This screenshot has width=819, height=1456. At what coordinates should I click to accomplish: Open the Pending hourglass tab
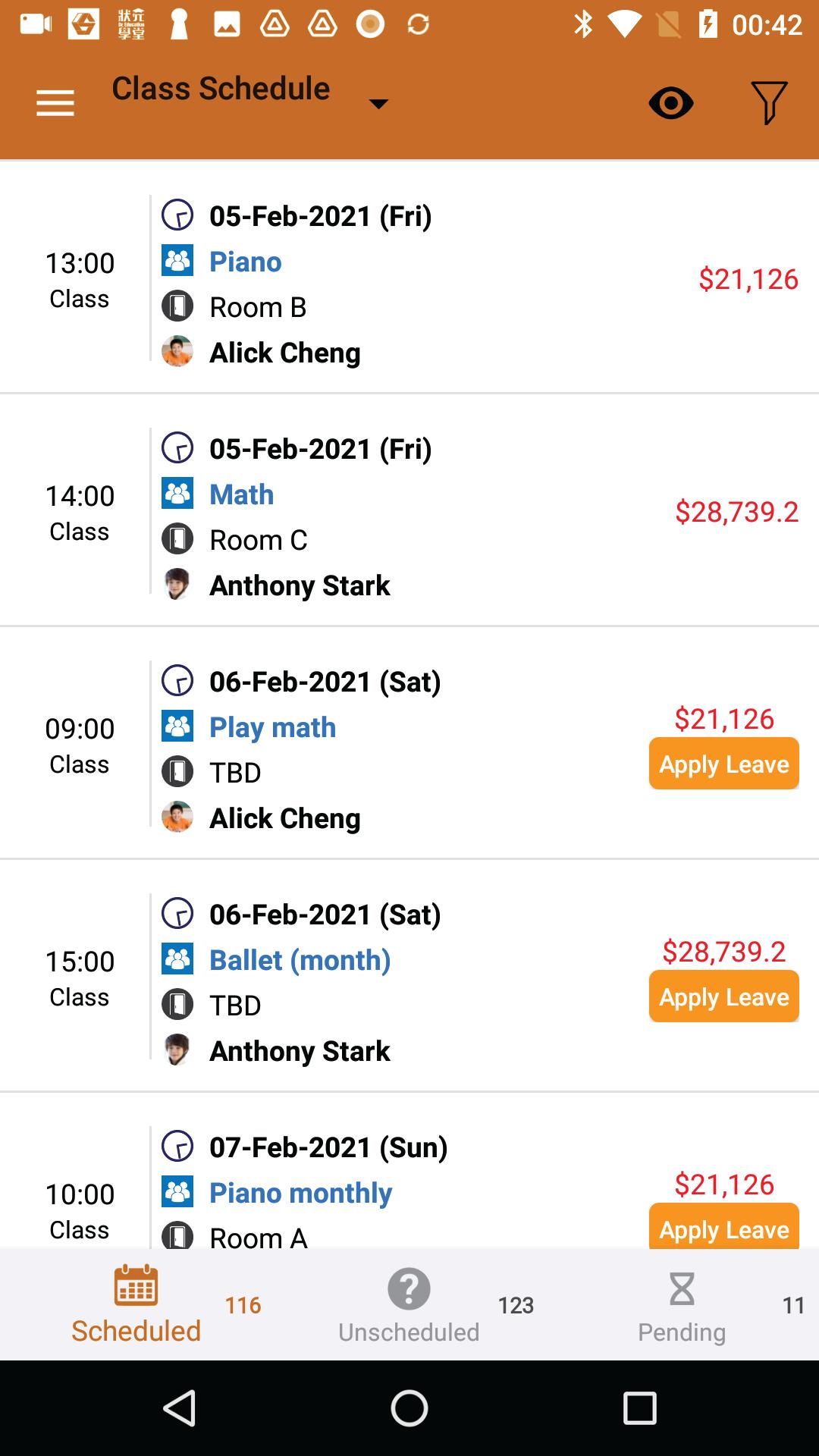[x=682, y=1306]
